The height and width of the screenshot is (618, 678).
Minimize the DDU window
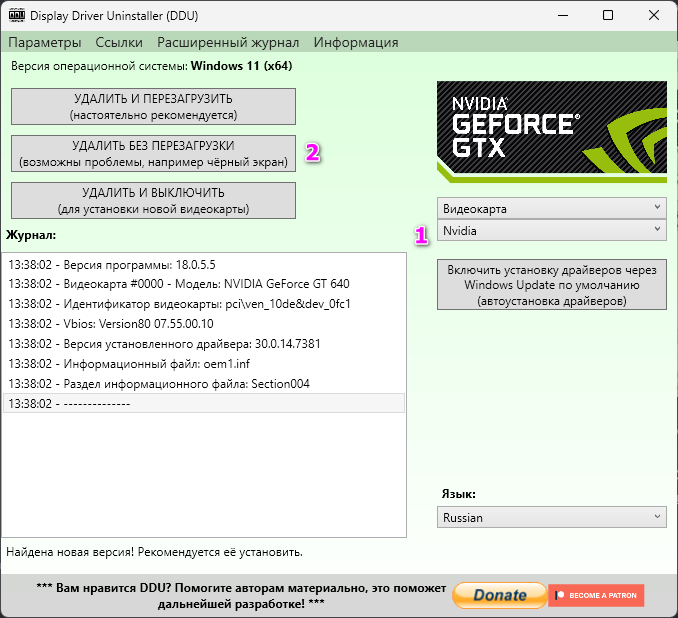click(x=563, y=16)
